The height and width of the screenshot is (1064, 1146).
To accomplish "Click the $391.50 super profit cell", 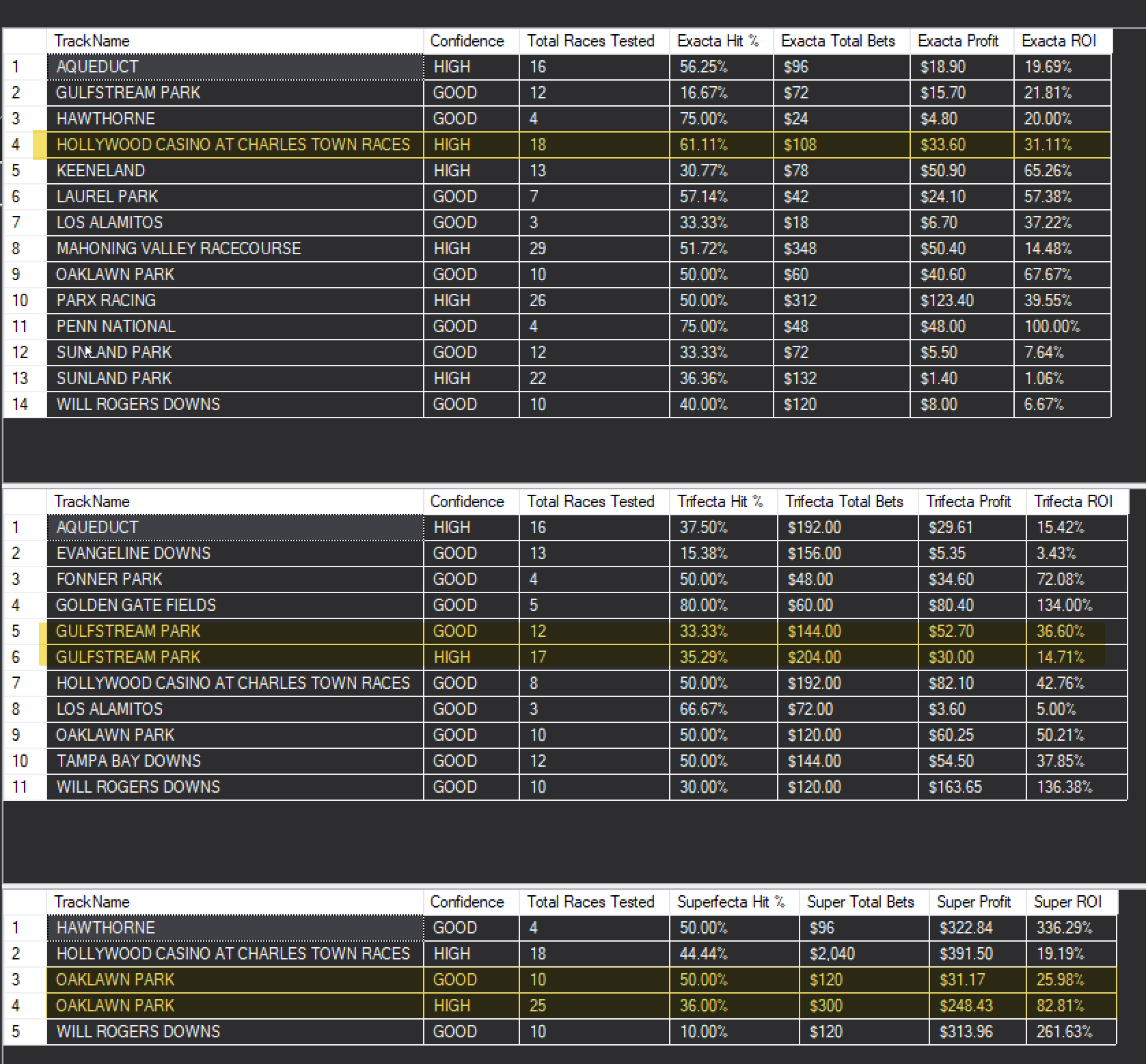I will coord(978,954).
